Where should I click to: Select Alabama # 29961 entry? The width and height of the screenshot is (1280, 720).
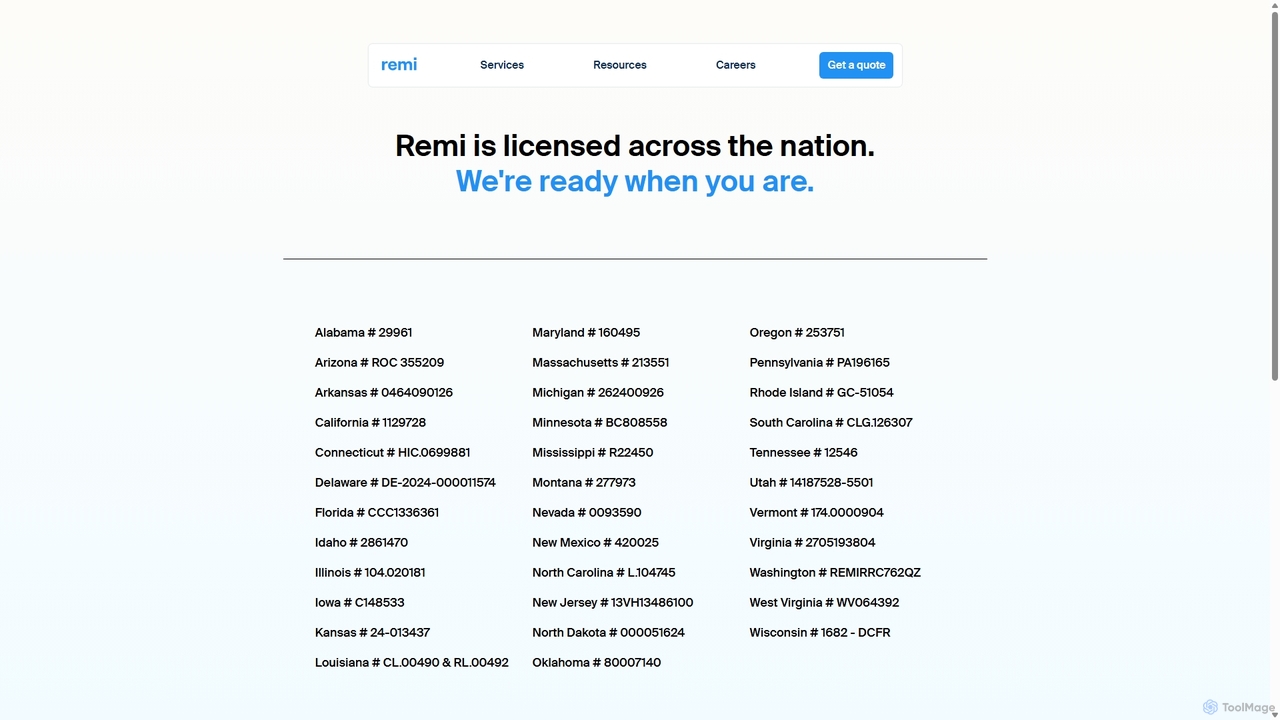click(x=363, y=333)
